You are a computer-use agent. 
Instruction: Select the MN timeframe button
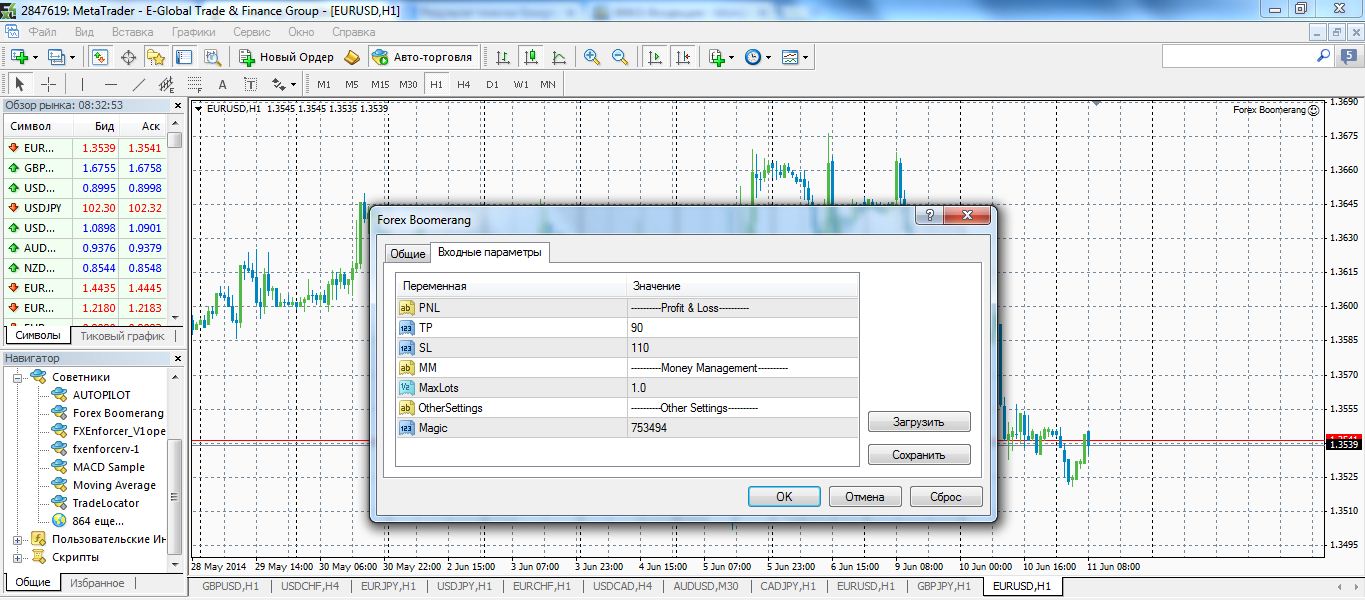(548, 84)
